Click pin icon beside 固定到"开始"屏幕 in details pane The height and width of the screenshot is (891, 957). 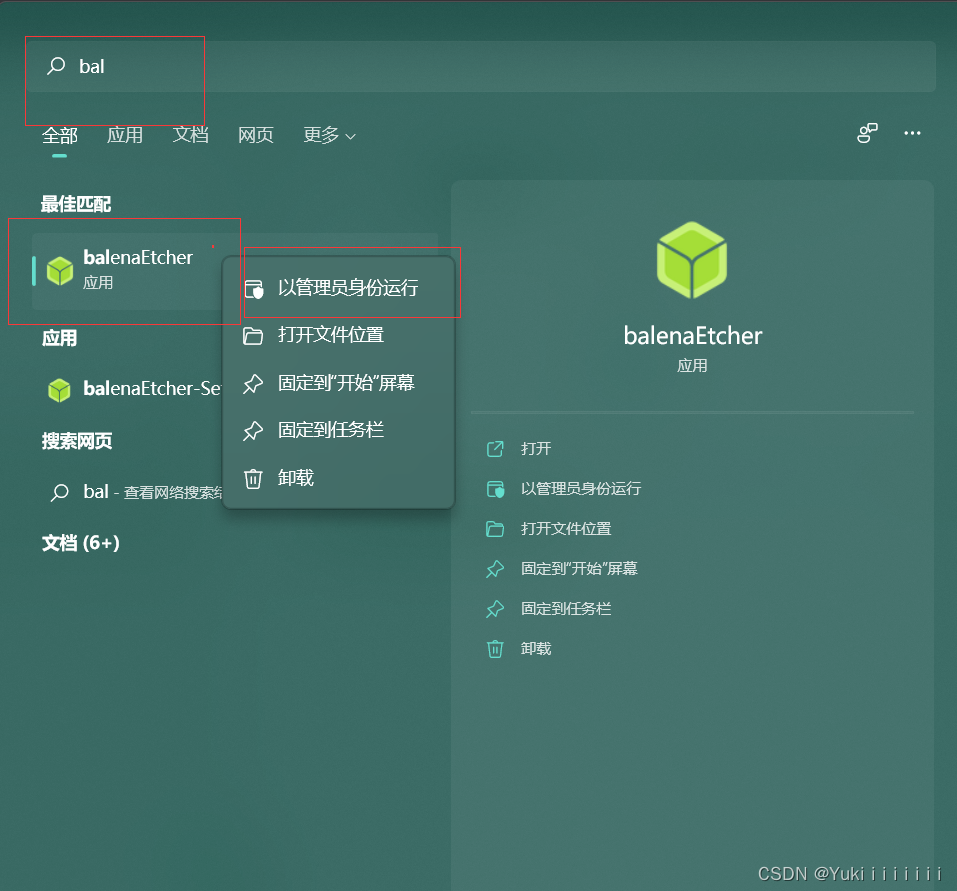tap(495, 569)
